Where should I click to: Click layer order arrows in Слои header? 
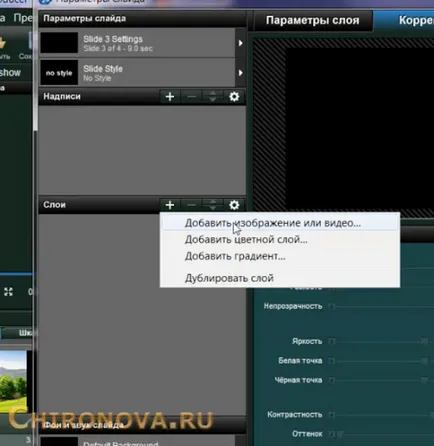[x=213, y=205]
